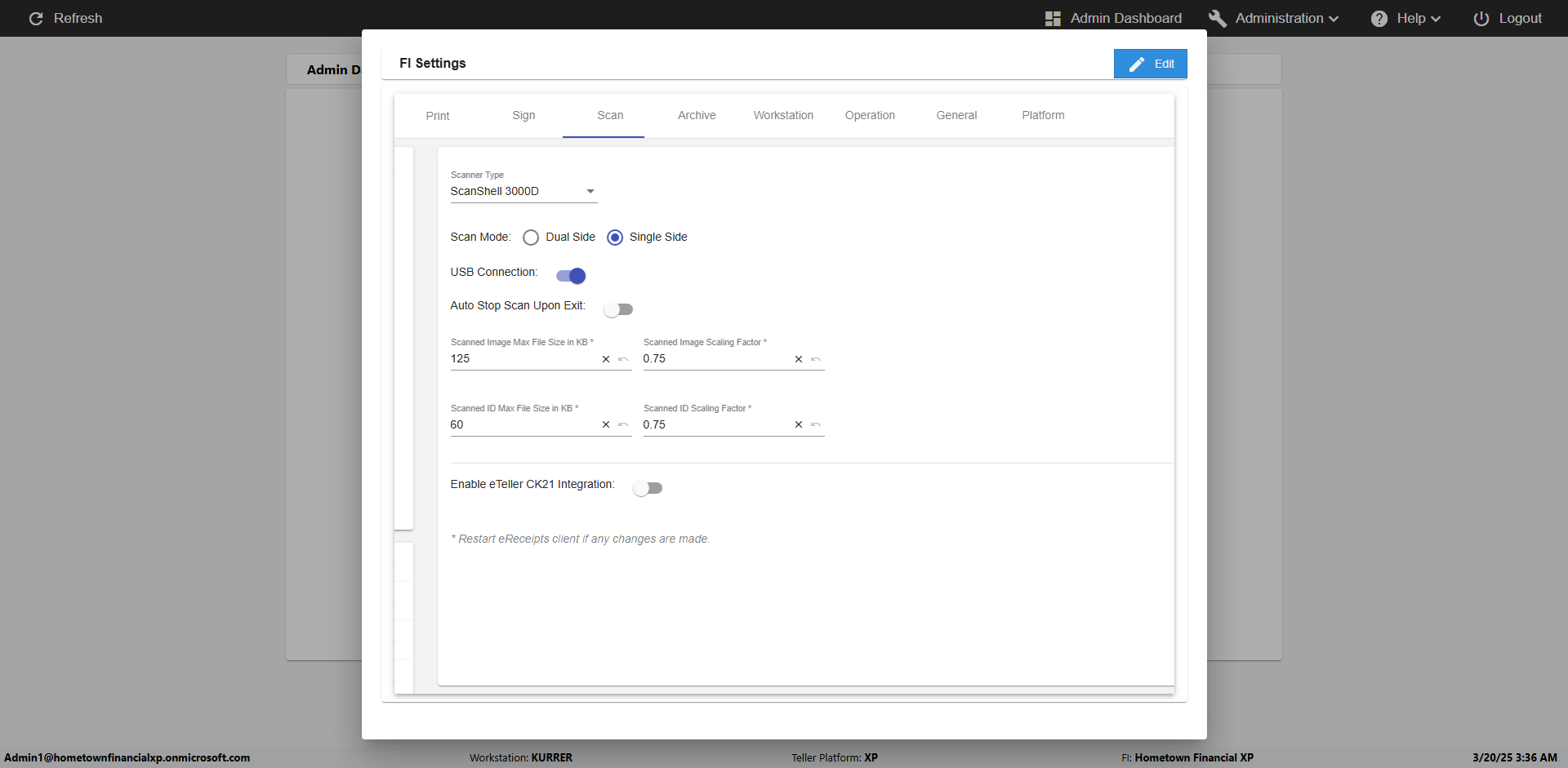Click the Logout power icon
The height and width of the screenshot is (768, 1568).
click(x=1481, y=18)
